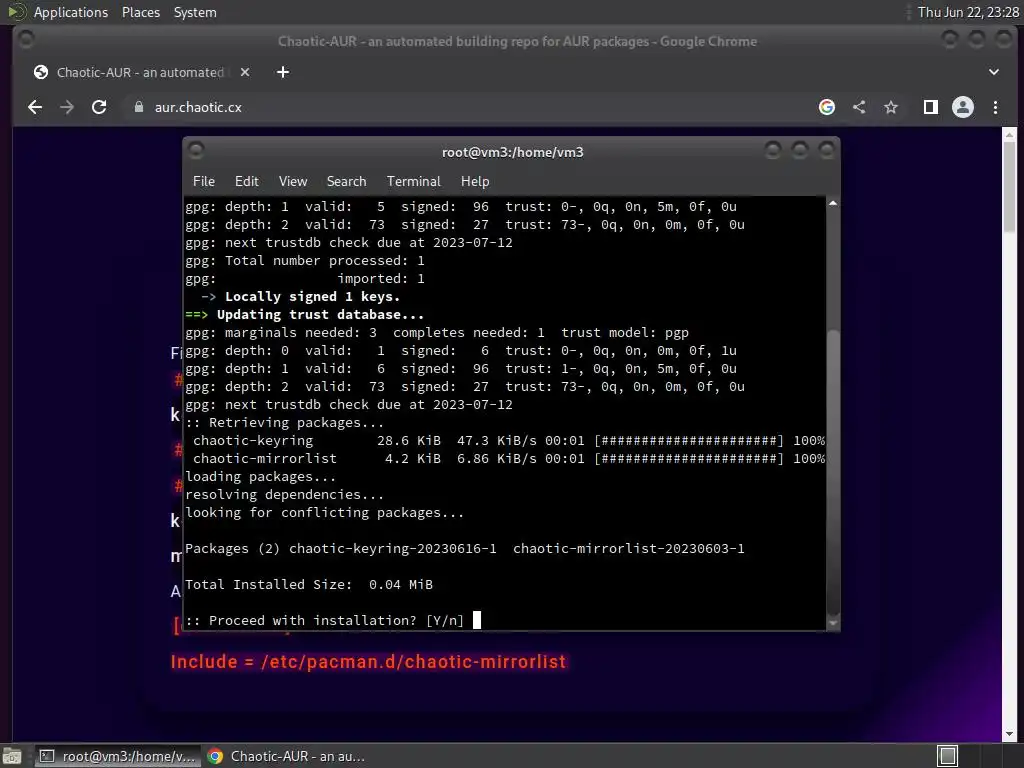The width and height of the screenshot is (1024, 768).
Task: Click 'resolving dependencies...' line
Action: point(285,494)
